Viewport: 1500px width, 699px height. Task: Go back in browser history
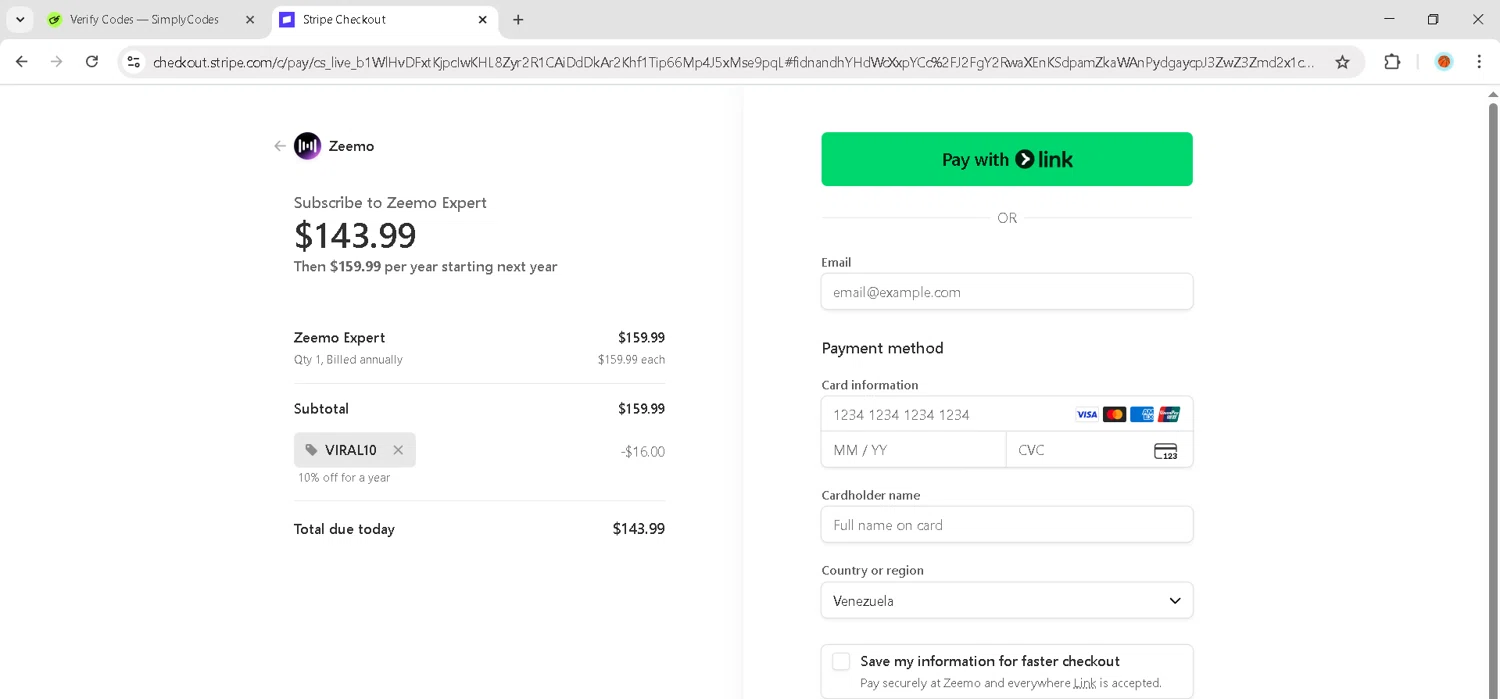[x=22, y=62]
